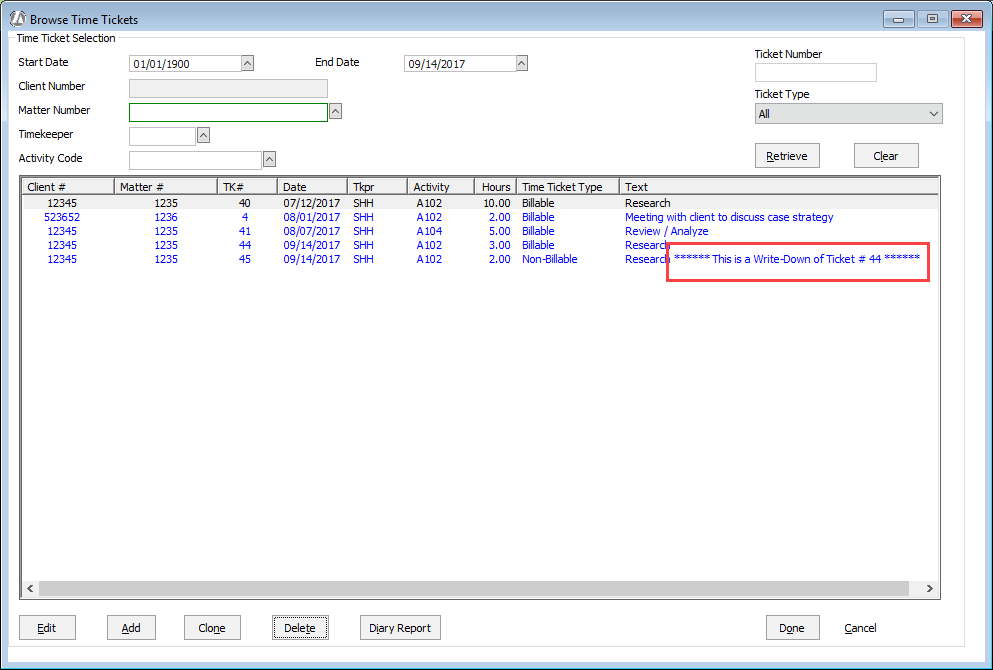Open the Timekeeper lookup arrow
Viewport: 993px width, 670px height.
point(203,136)
